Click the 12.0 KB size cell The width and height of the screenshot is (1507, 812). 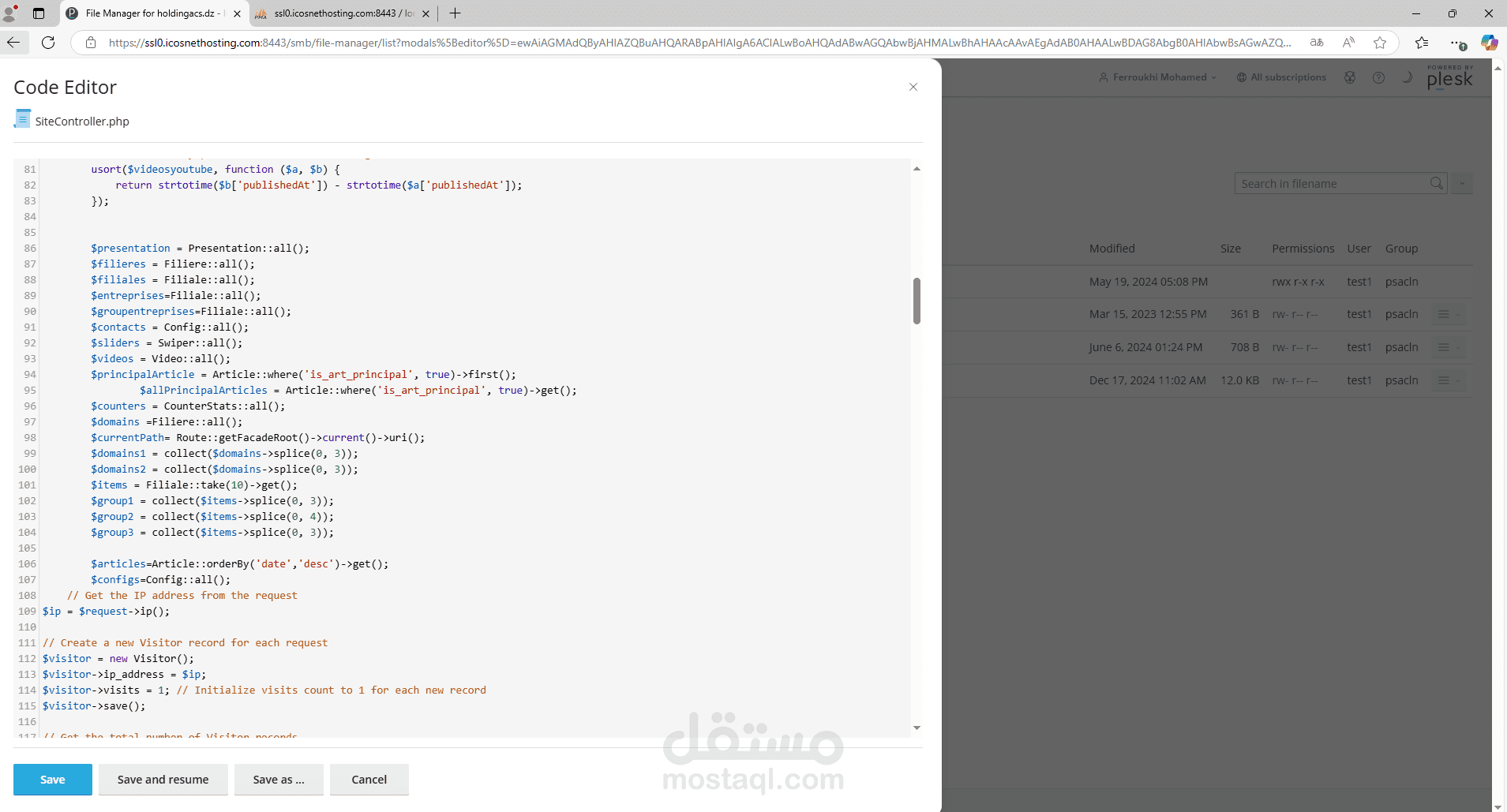[1240, 380]
